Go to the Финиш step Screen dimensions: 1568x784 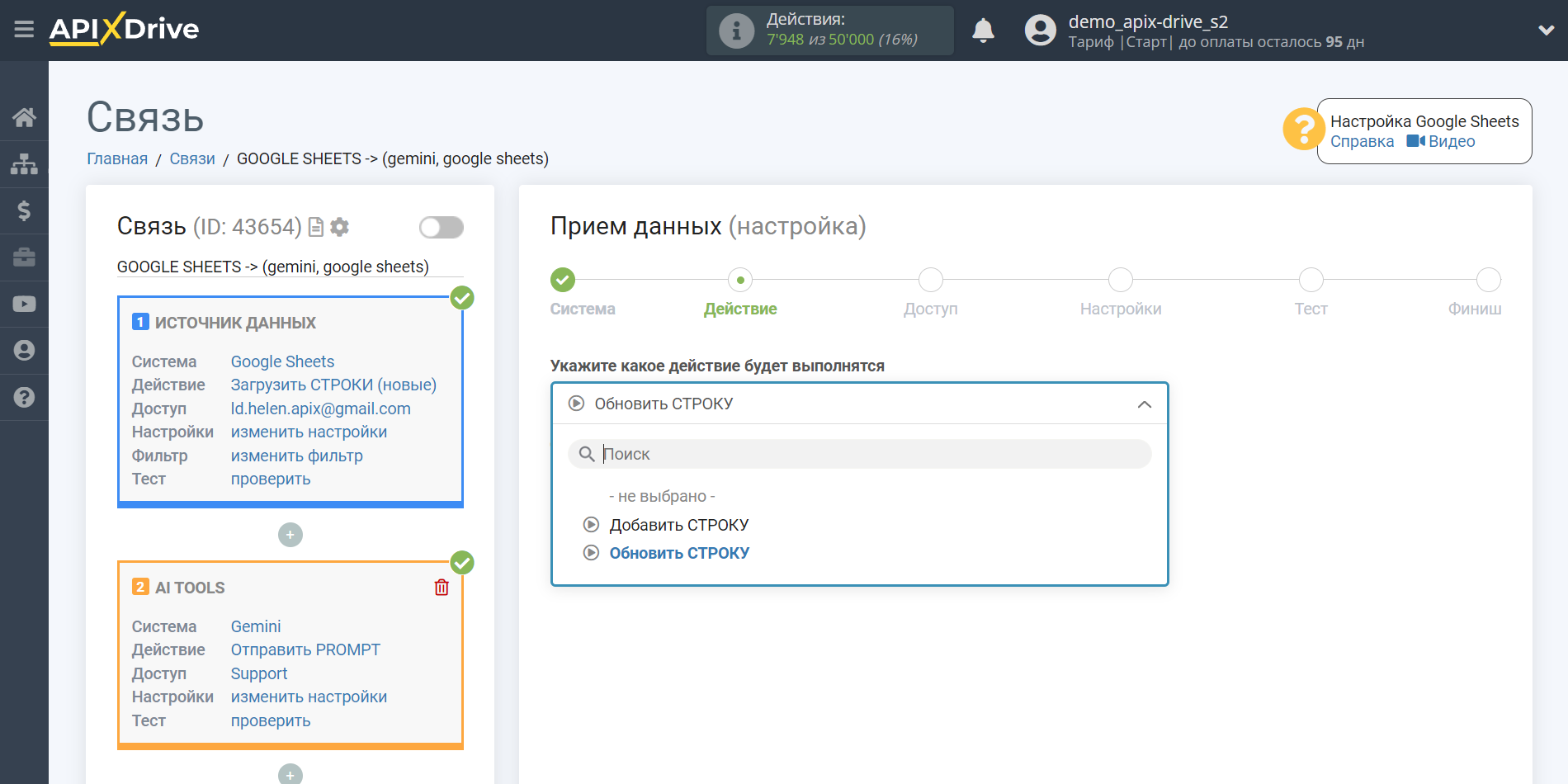coord(1488,281)
